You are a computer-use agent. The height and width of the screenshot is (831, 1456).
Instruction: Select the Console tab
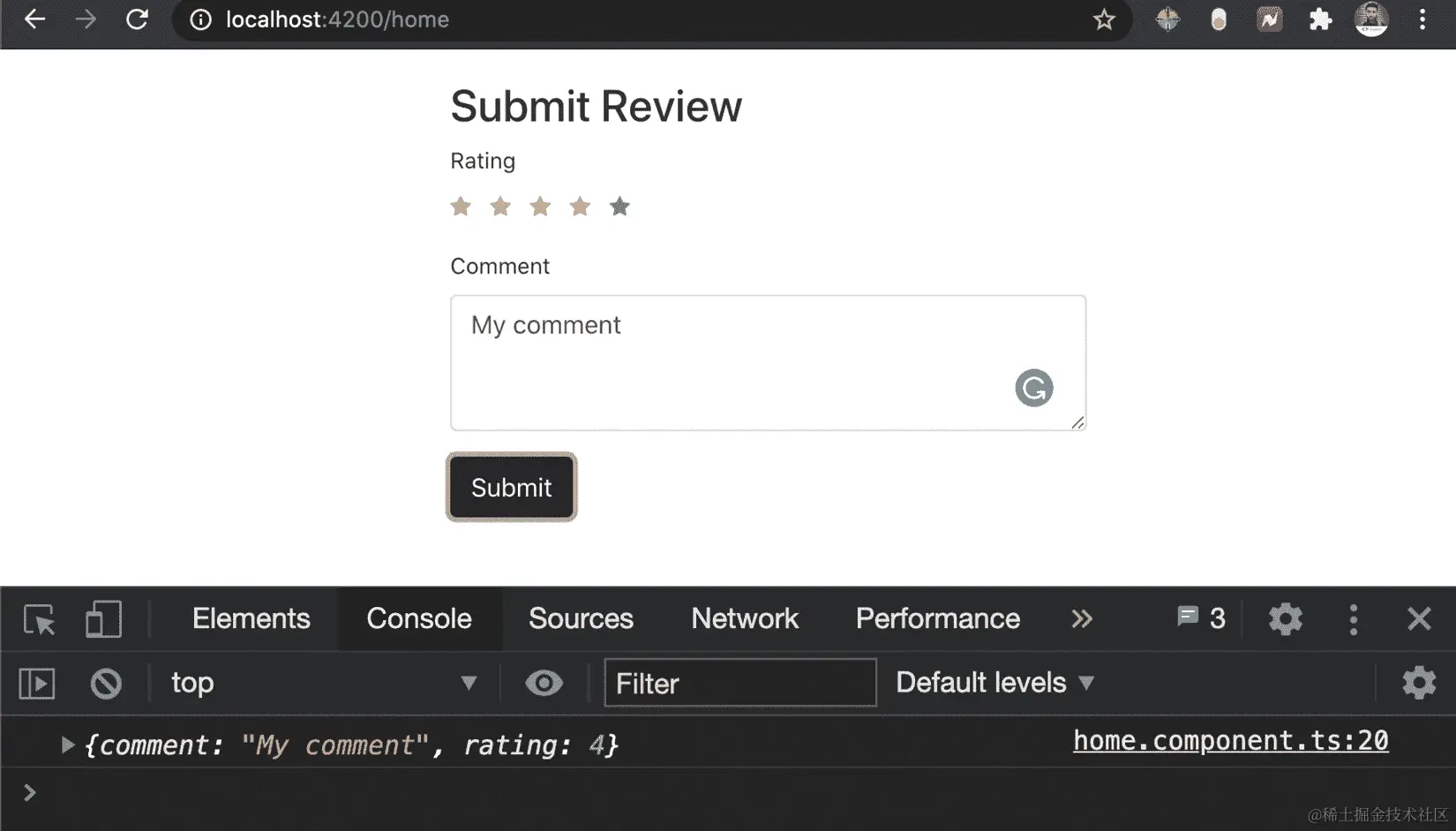click(419, 618)
